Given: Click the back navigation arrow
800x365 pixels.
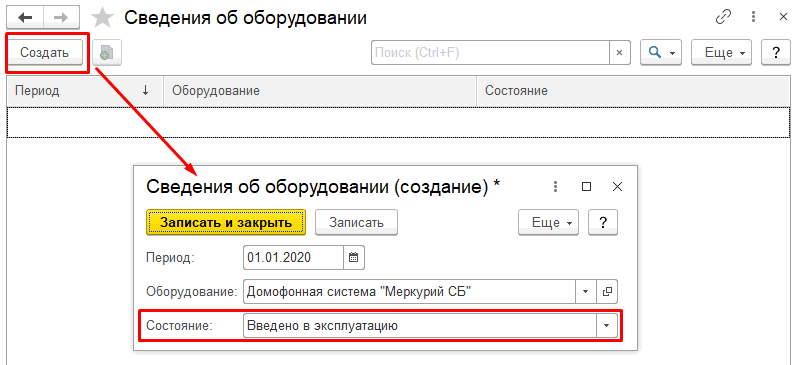Looking at the screenshot, I should [25, 18].
